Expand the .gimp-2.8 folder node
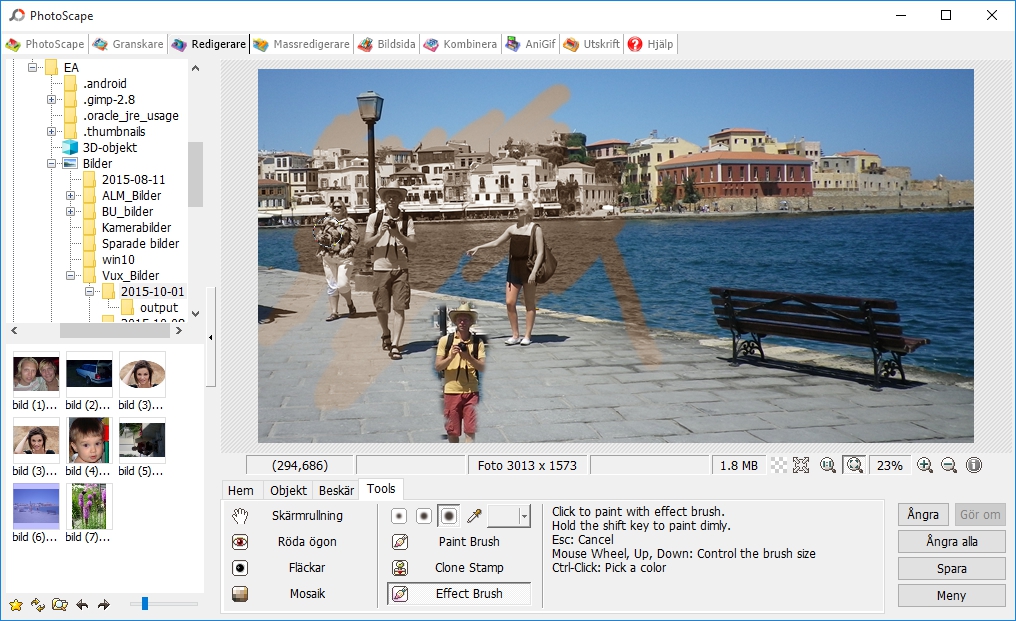The height and width of the screenshot is (621, 1016). (x=51, y=100)
